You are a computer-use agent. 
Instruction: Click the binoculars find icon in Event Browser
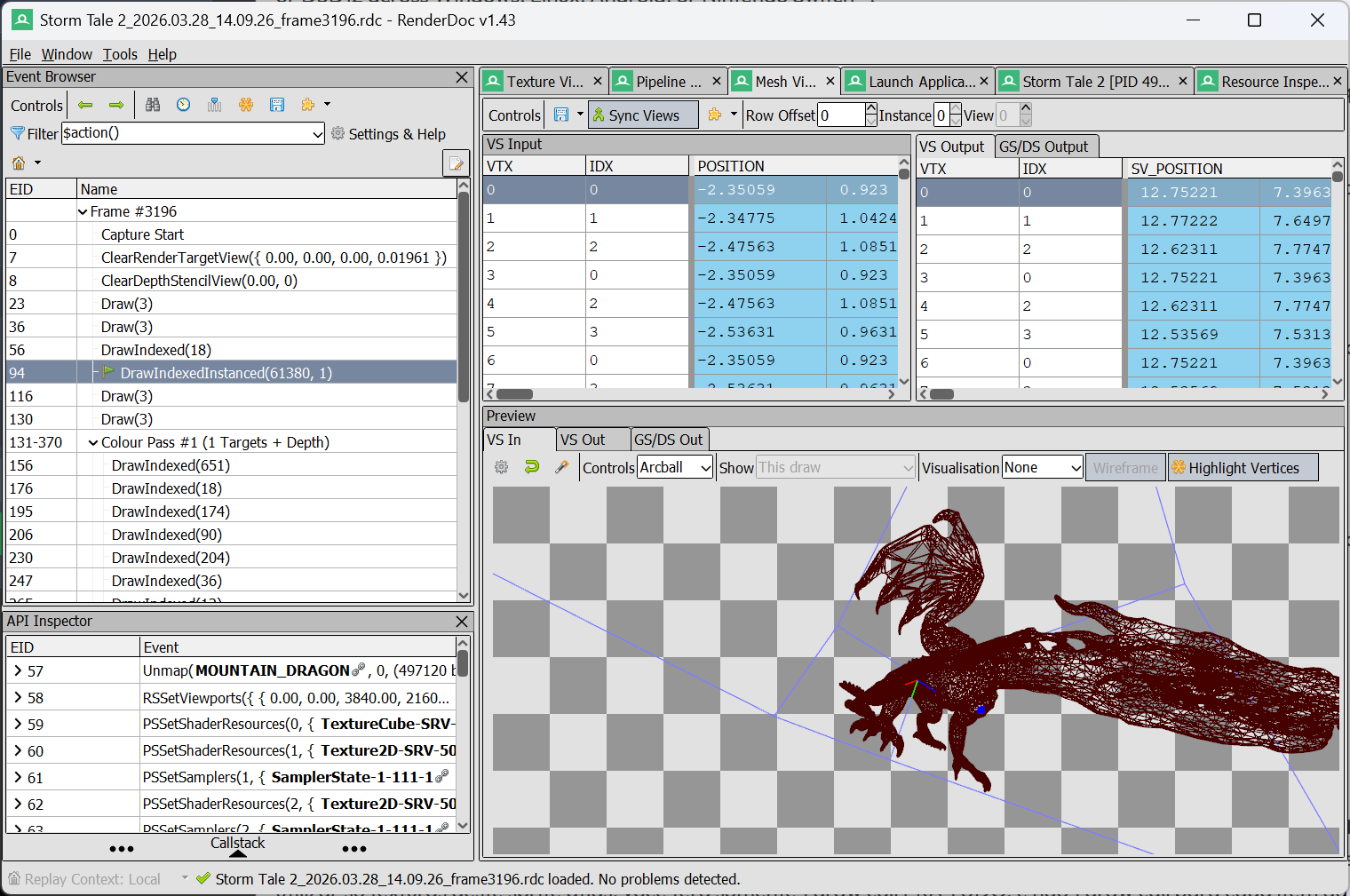point(153,105)
